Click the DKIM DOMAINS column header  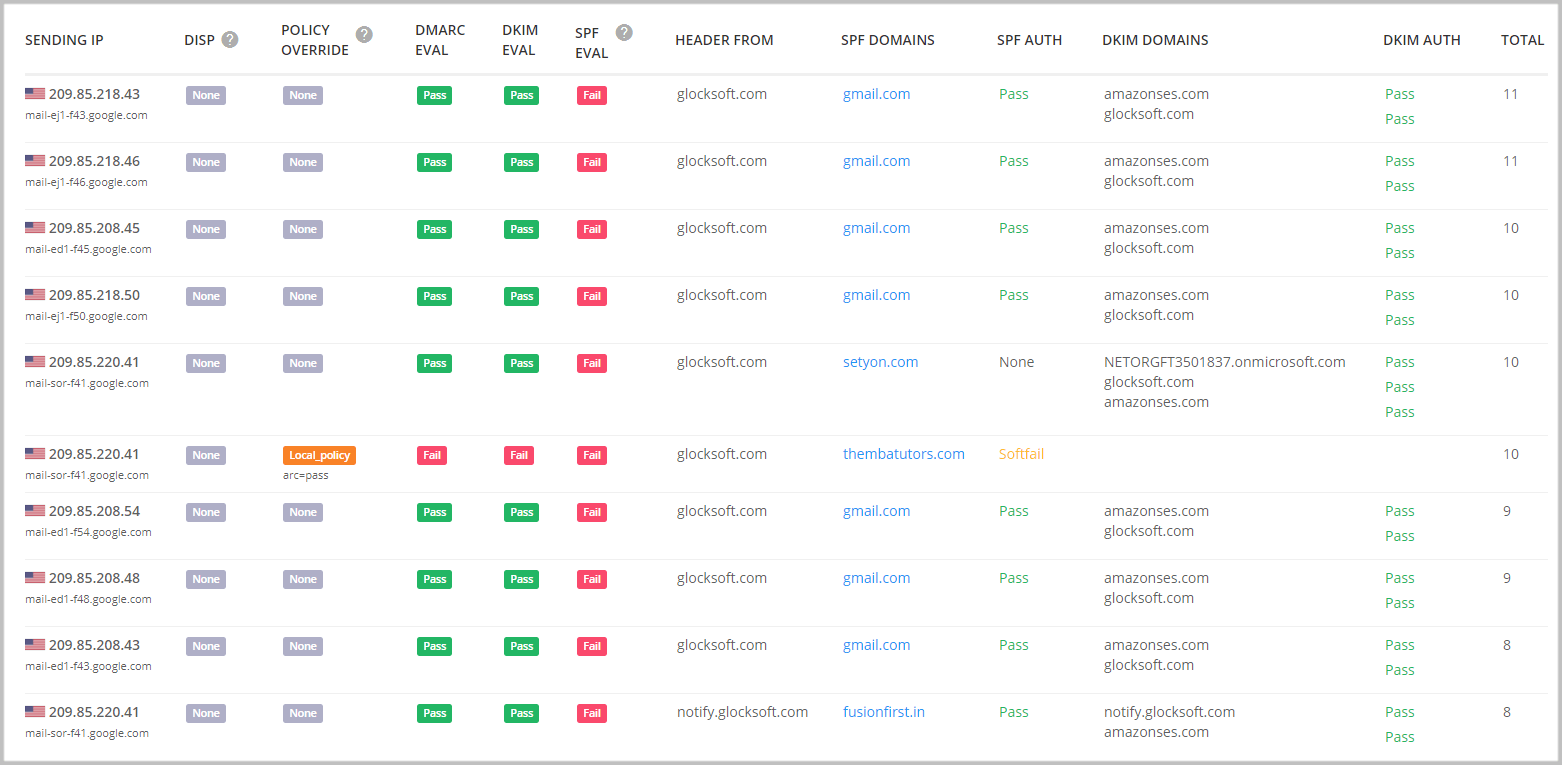1155,40
